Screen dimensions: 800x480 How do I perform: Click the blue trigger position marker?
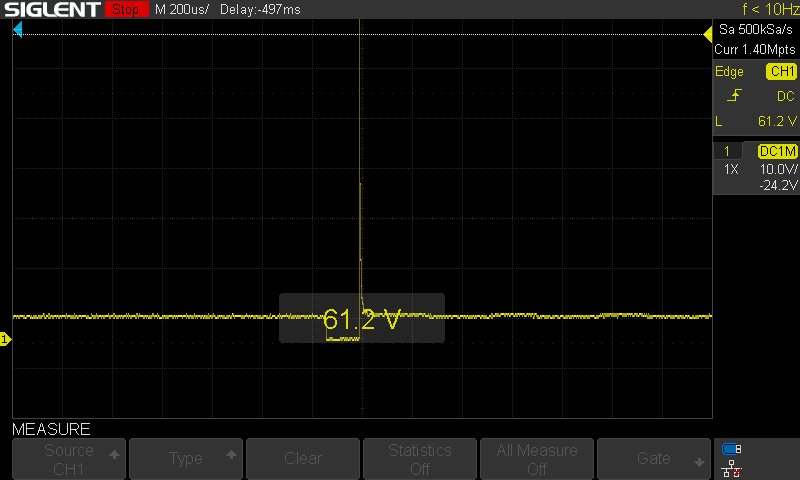17,31
